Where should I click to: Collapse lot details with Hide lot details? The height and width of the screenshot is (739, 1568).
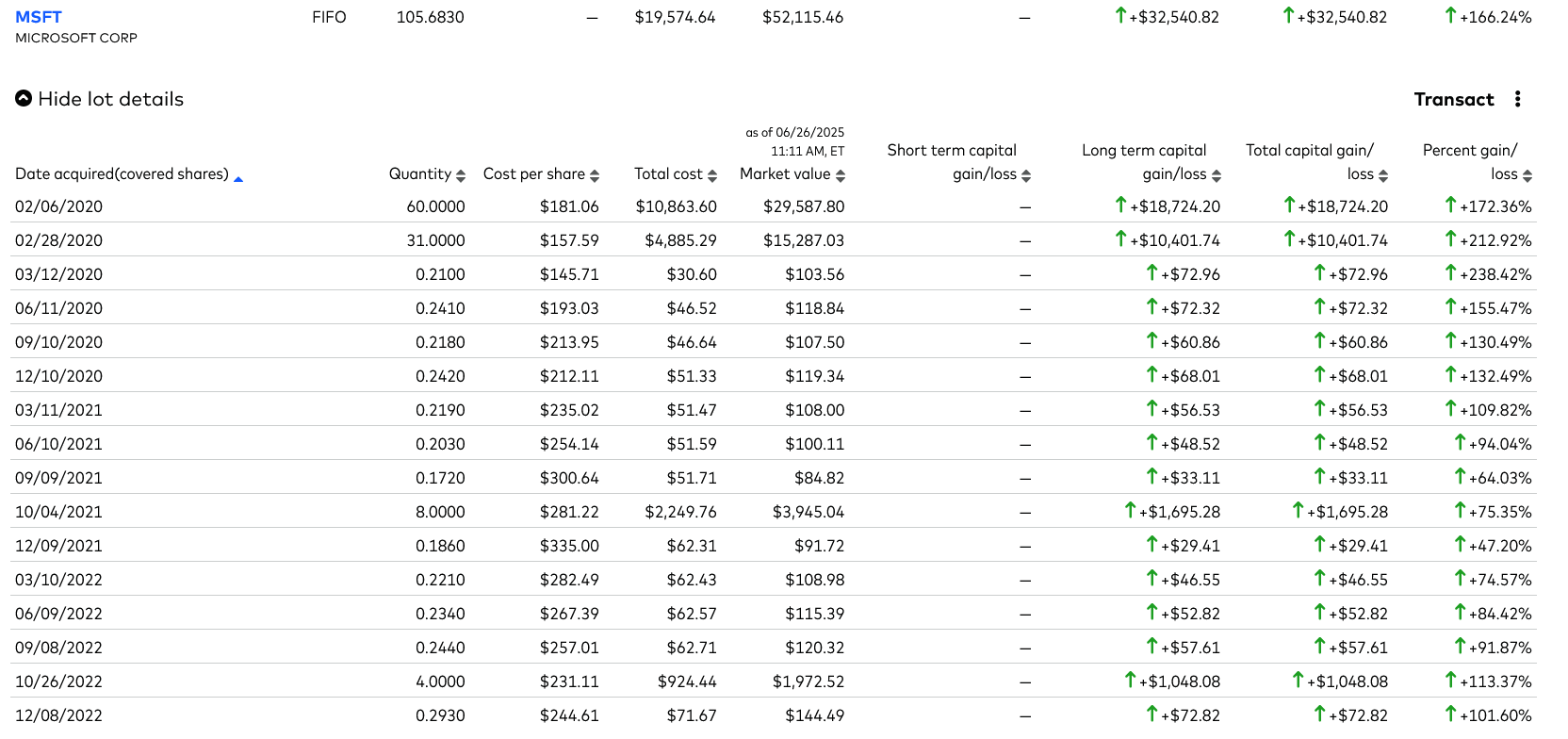(100, 99)
